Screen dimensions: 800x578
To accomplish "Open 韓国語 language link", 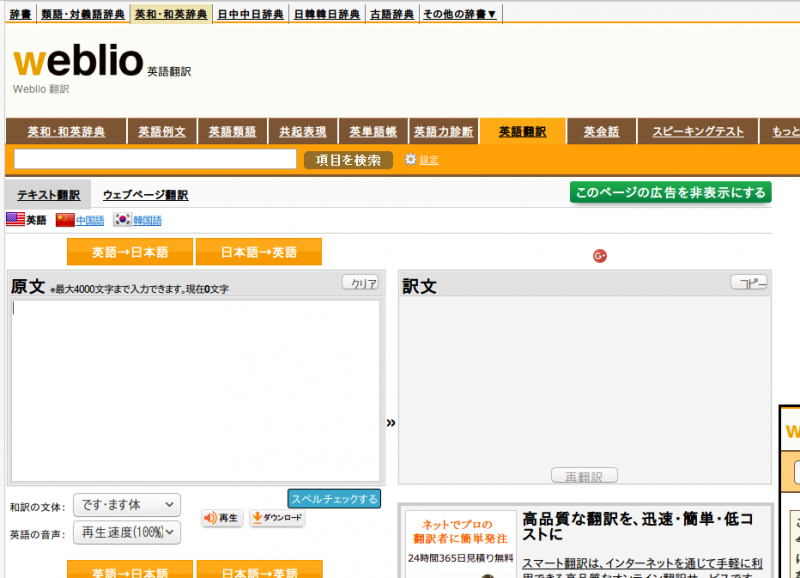I will 147,220.
